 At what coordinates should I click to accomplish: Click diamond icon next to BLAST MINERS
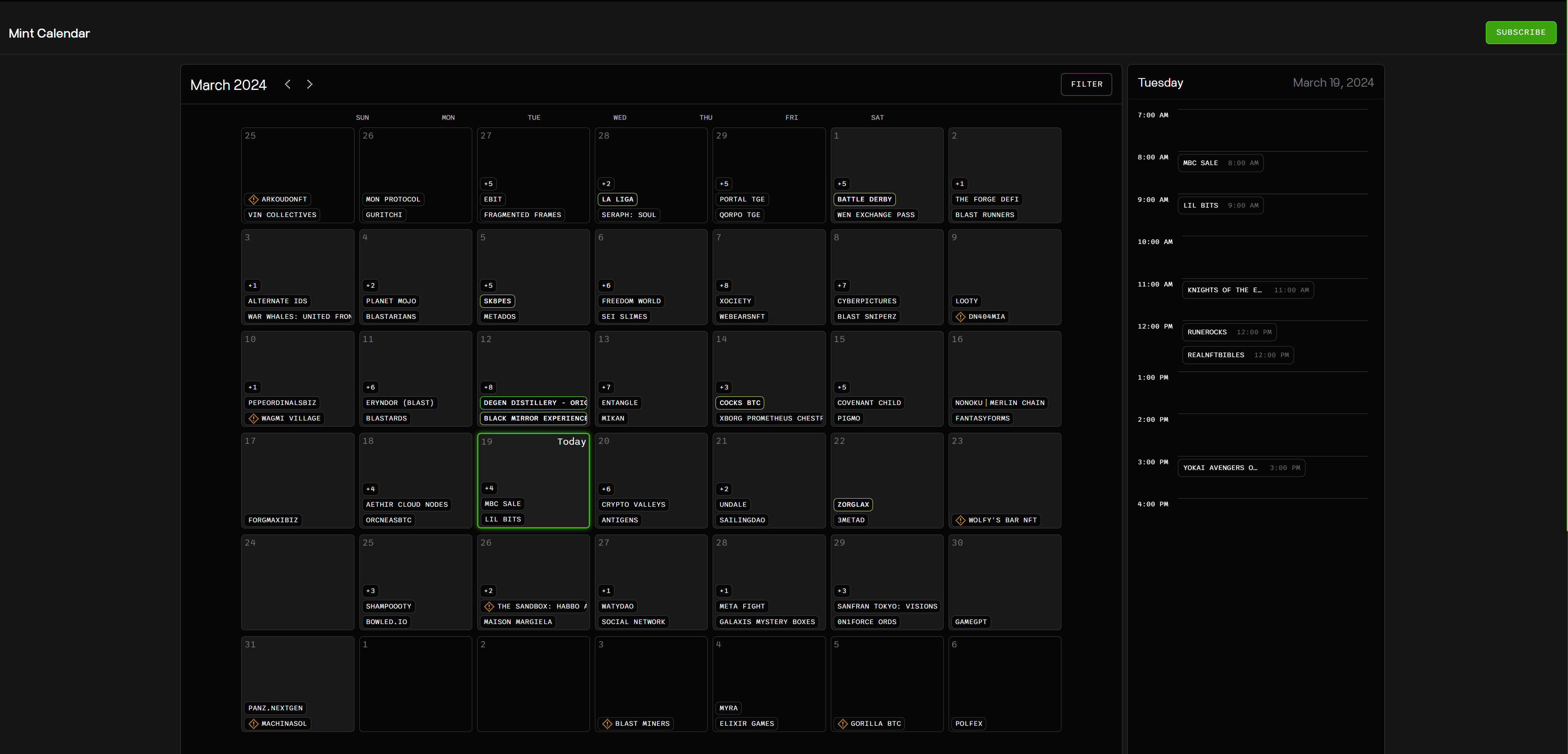coord(607,724)
